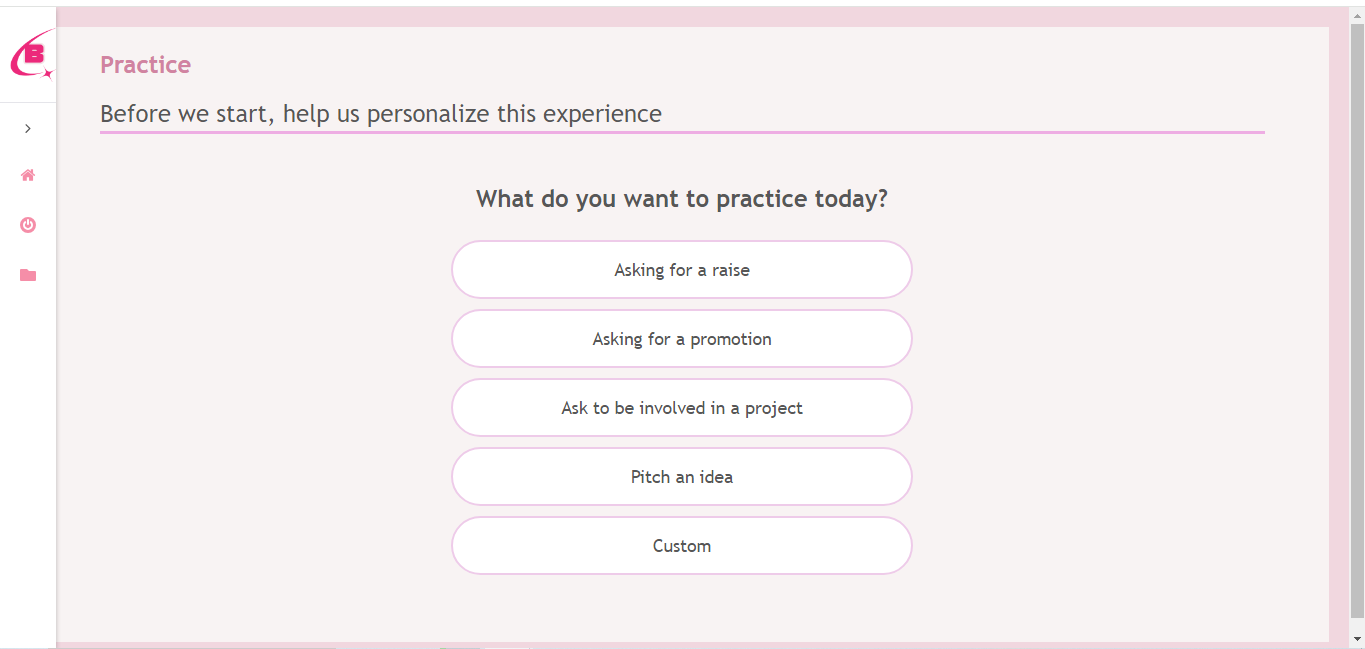Choose "Asking for a raise"
Viewport: 1365px width, 649px height.
click(681, 270)
